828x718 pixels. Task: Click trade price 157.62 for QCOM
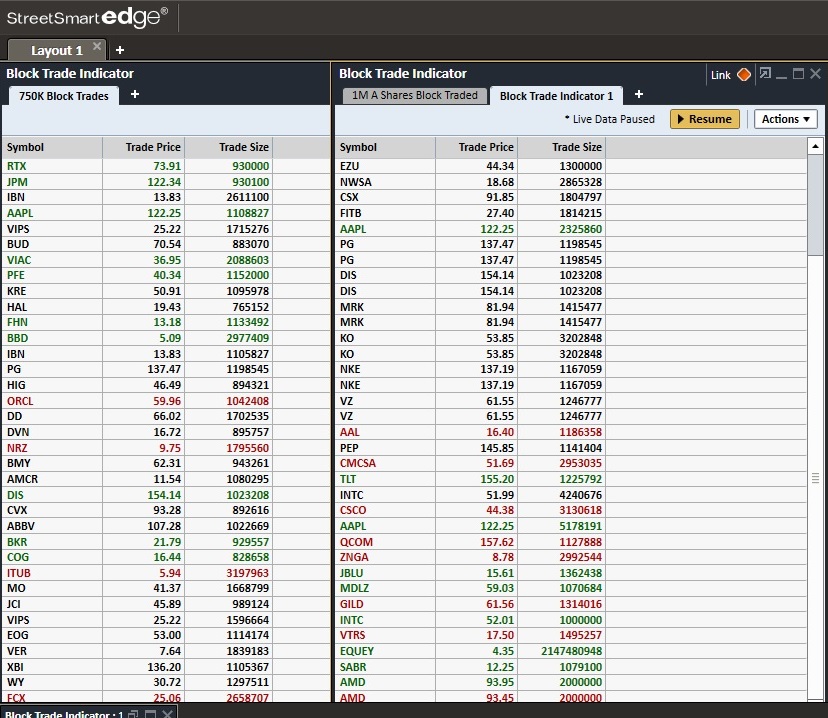496,542
